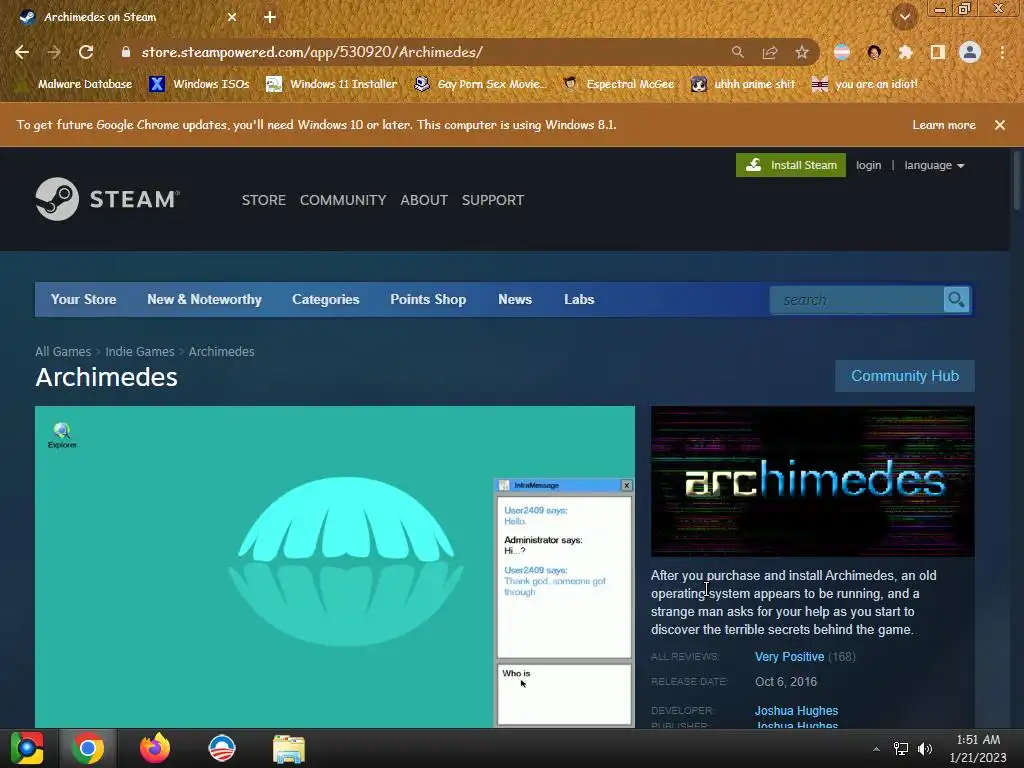Click the Steam logo
Viewport: 1024px width, 768px height.
(x=108, y=199)
